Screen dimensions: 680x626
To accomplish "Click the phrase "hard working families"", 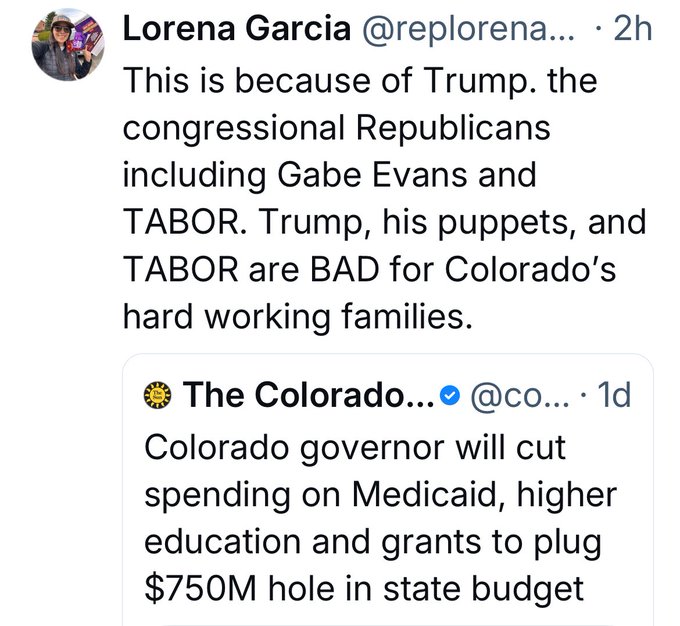I will coord(295,317).
